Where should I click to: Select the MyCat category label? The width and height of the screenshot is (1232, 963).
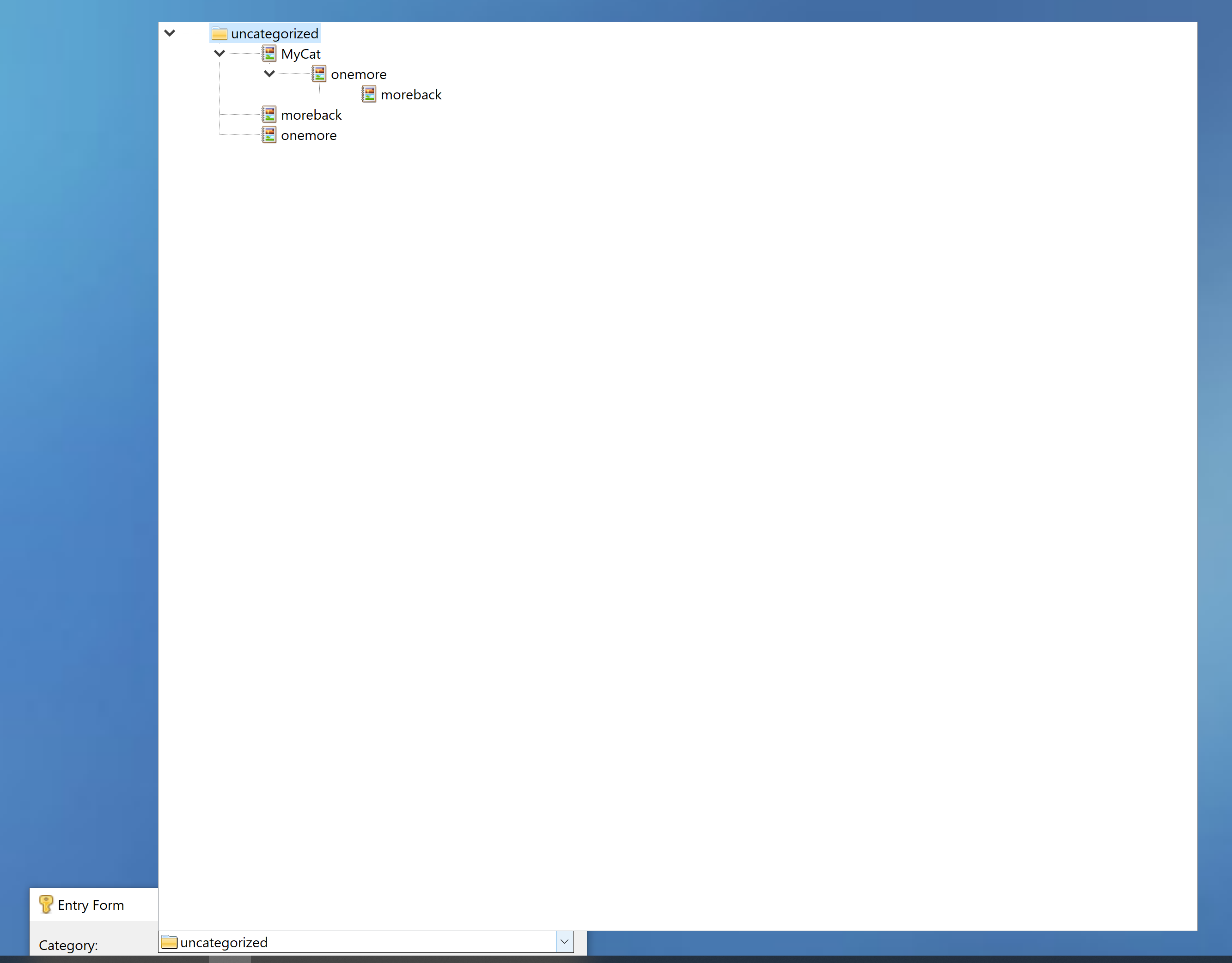(301, 54)
